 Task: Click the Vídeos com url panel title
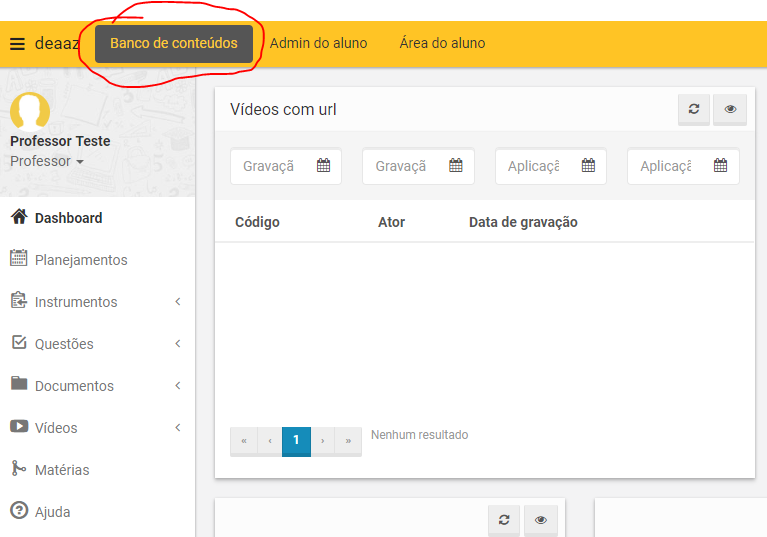click(283, 110)
